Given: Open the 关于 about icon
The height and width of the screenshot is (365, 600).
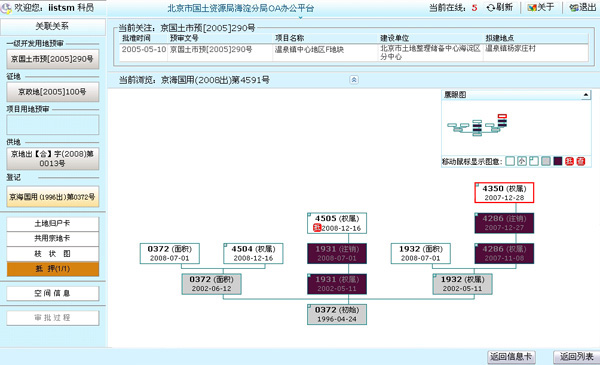Looking at the screenshot, I should pyautogui.click(x=532, y=8).
